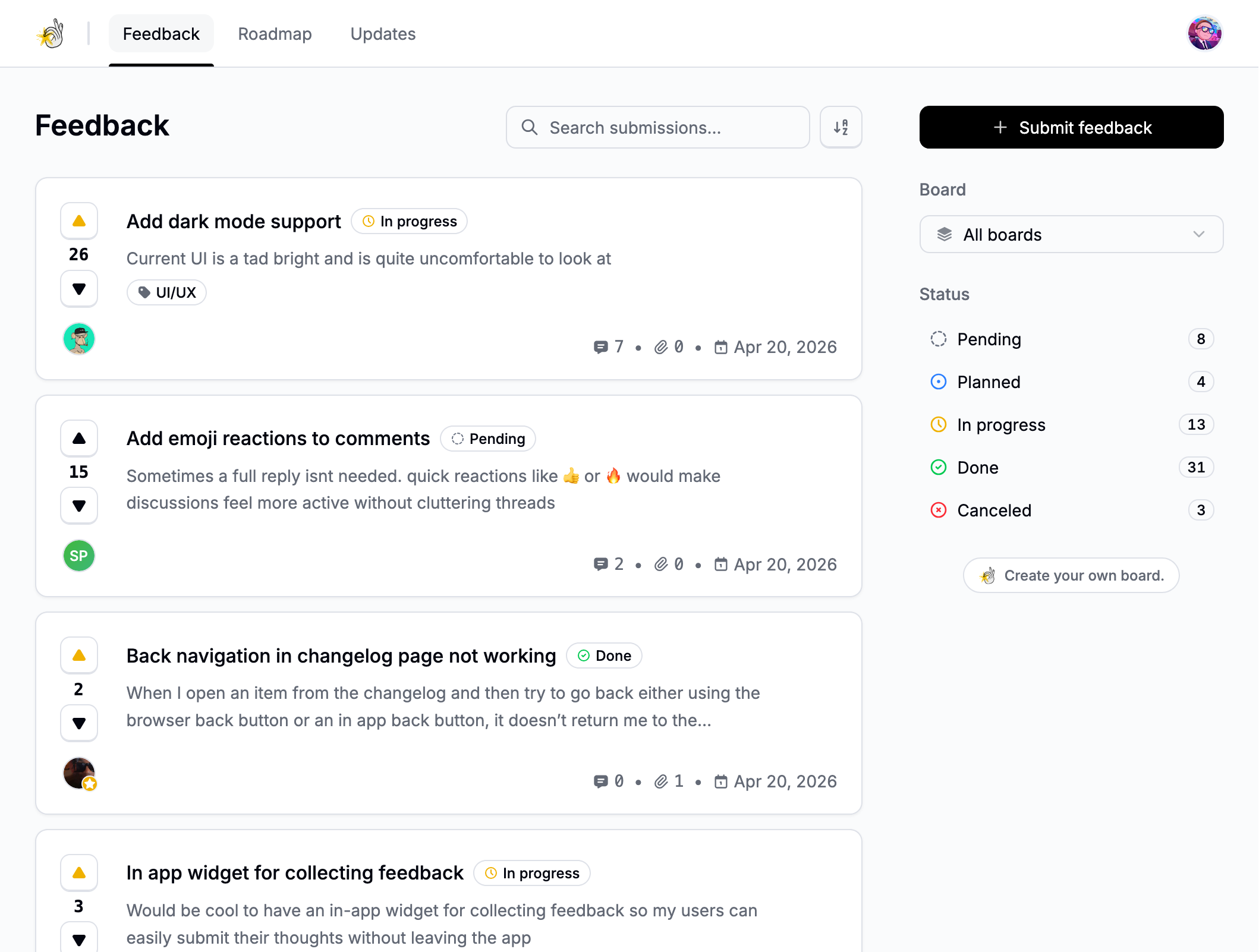Filter by Done status

tap(1071, 468)
